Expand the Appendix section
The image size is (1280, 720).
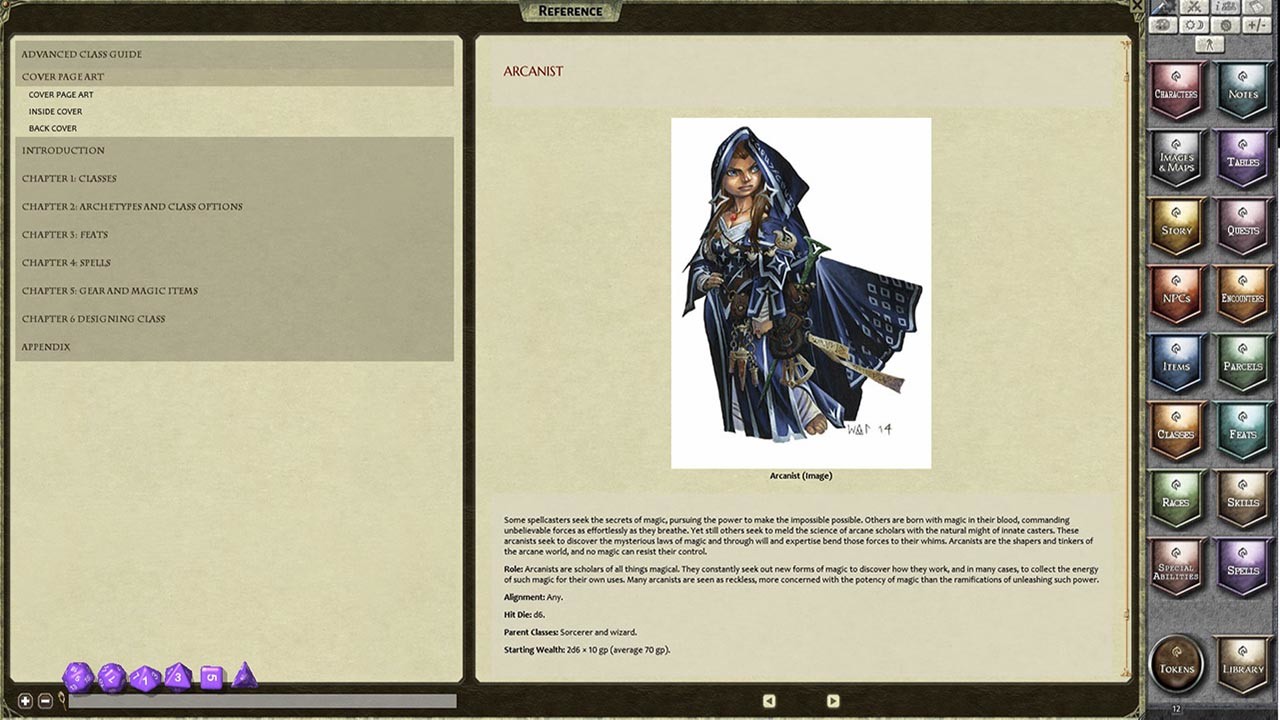(45, 346)
